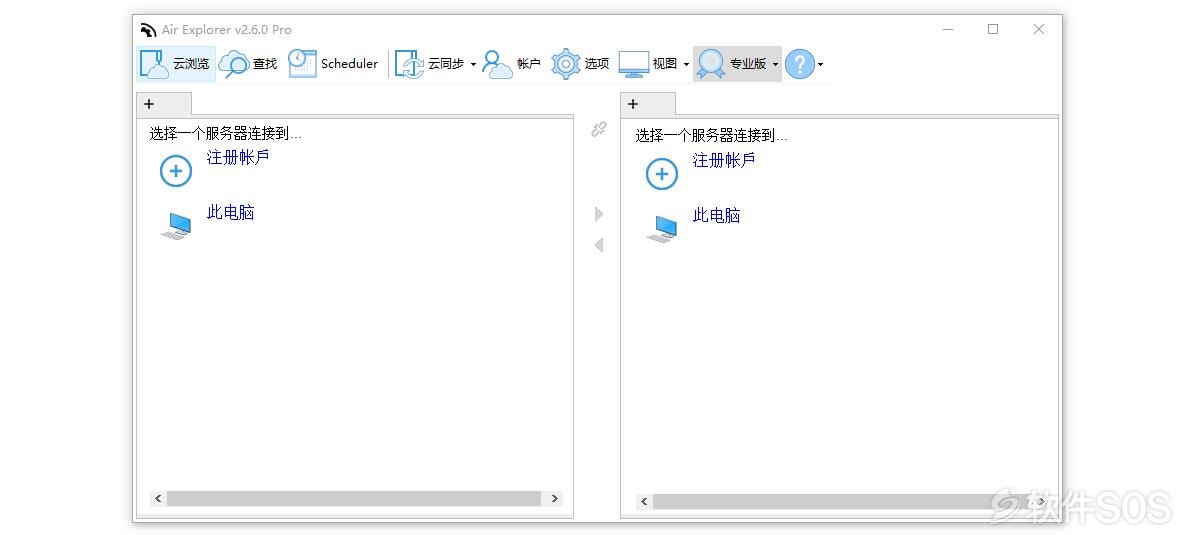Screen dimensions: 1188x535
Task: Click left pane horizontal scrollbar track
Action: pos(354,499)
